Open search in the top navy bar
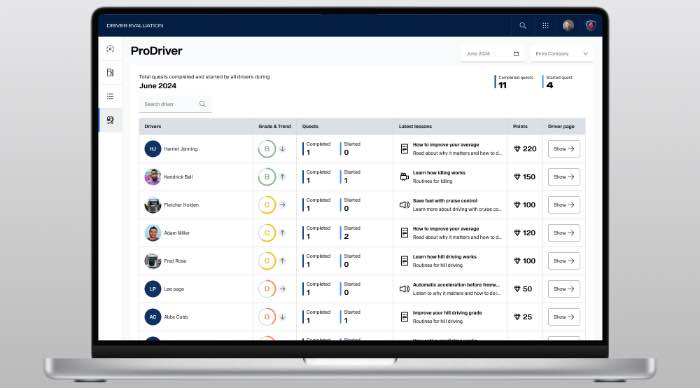Image resolution: width=700 pixels, height=388 pixels. coord(523,25)
